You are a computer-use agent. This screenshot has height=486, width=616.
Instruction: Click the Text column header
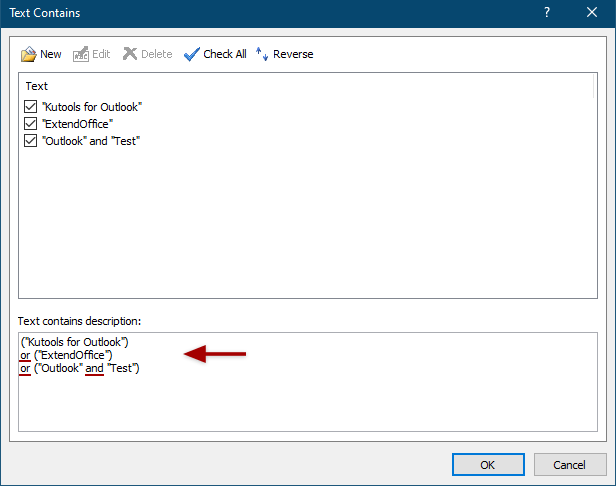[37, 86]
